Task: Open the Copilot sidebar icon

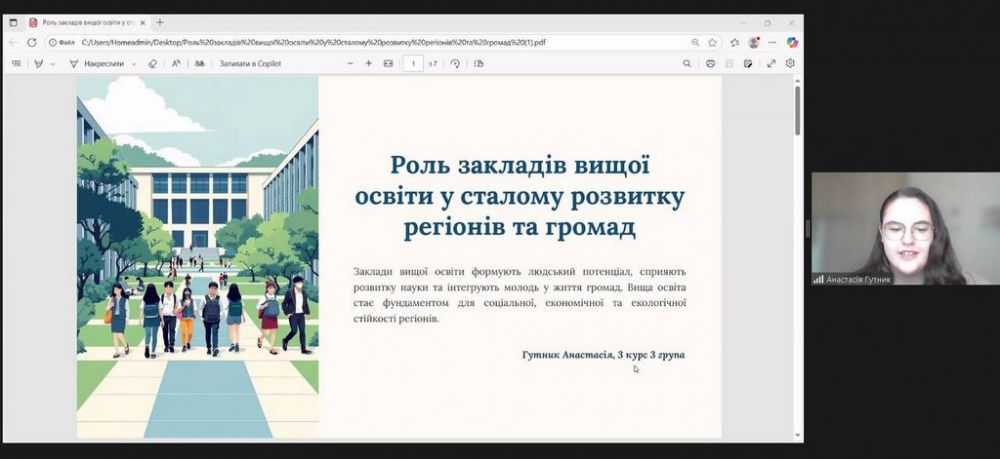Action: click(x=792, y=42)
